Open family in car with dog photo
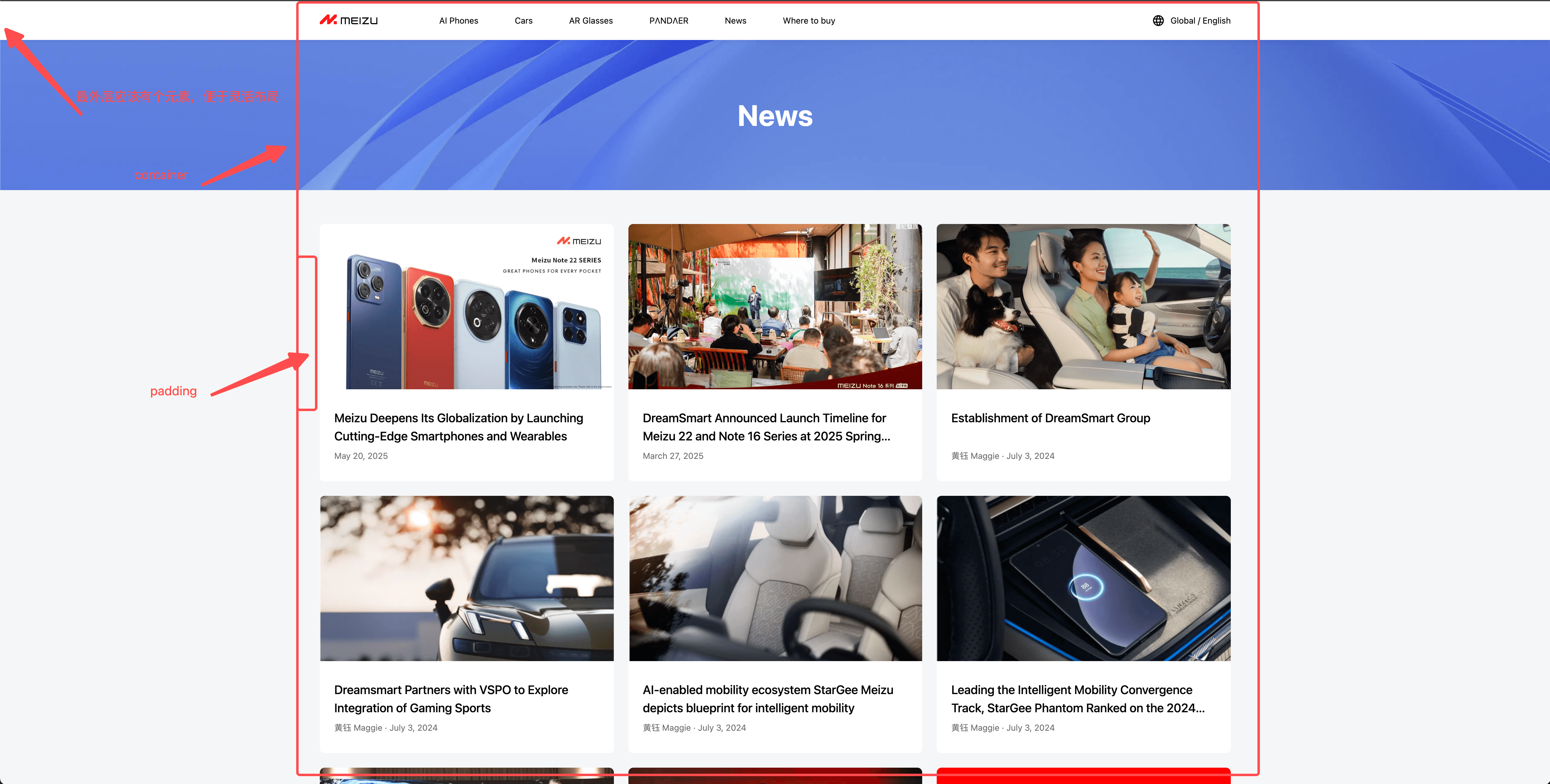Screen dimensions: 1550x784 tap(1084, 307)
